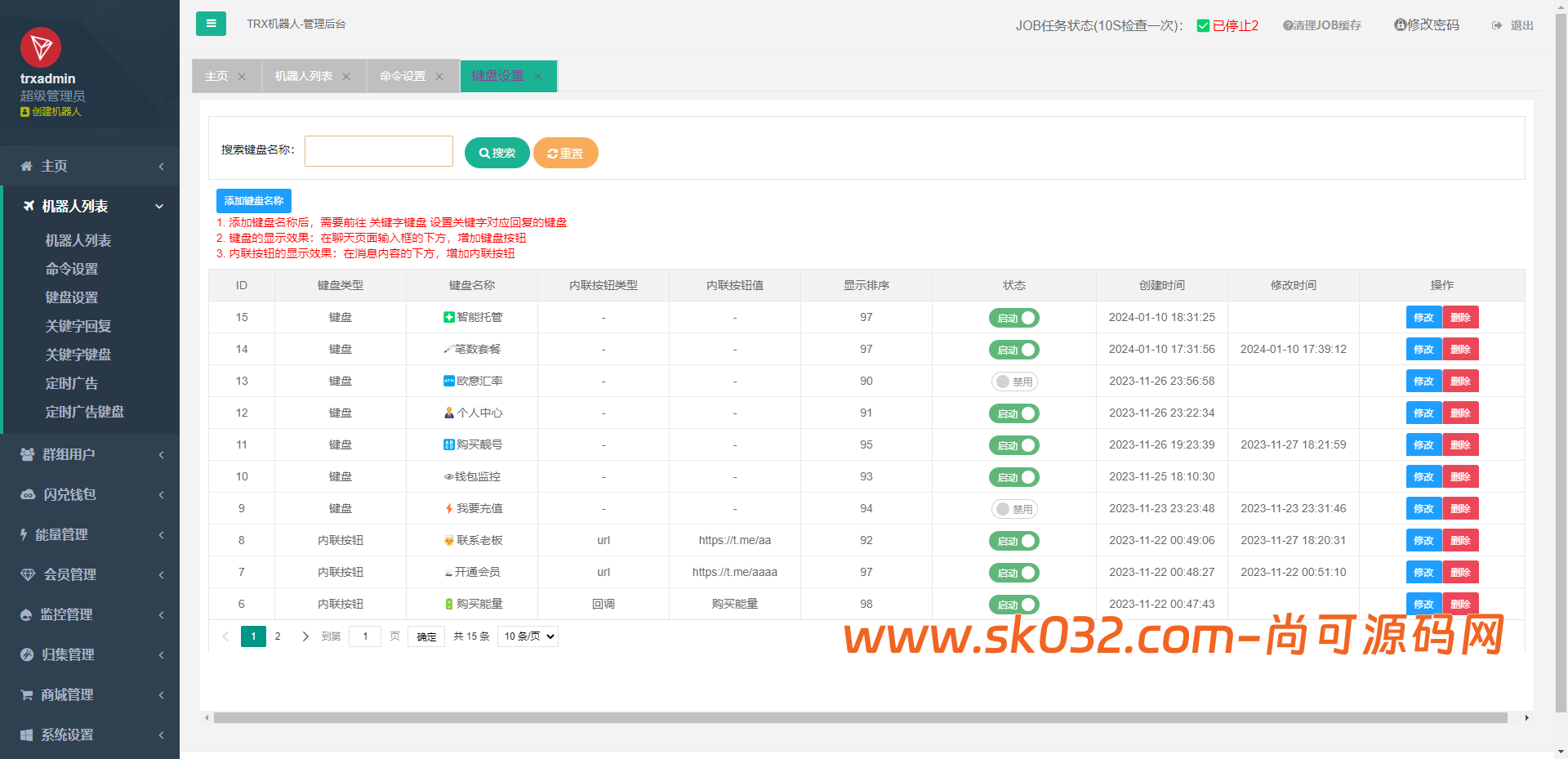
Task: Disable the 启动 toggle for 智能托管
Action: pos(1014,318)
